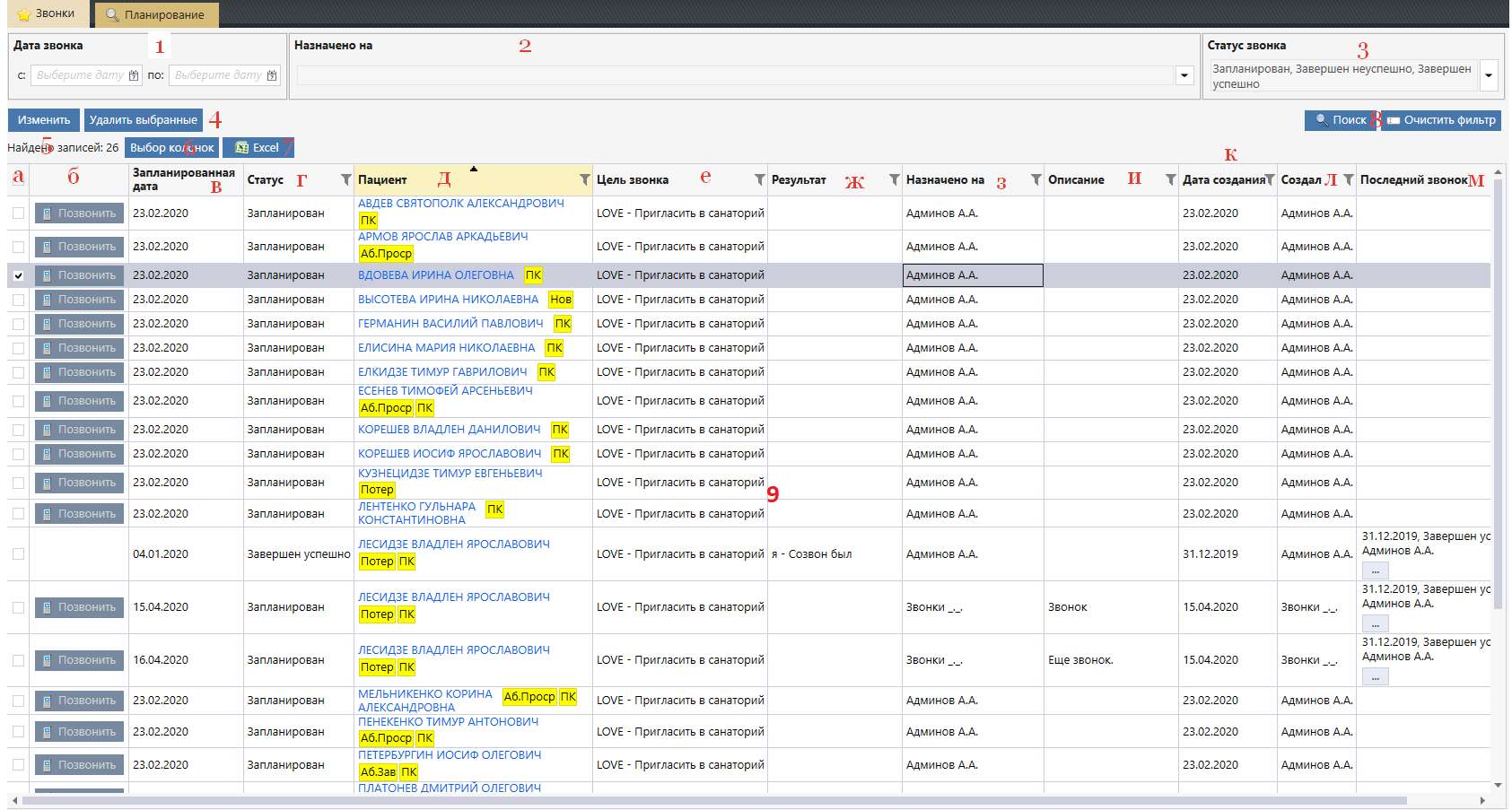Click Позвонить for КОРЕШЕВ ИОСИФ ЯРОСЛАВОВИЧ
1512x810 pixels.
click(x=79, y=455)
